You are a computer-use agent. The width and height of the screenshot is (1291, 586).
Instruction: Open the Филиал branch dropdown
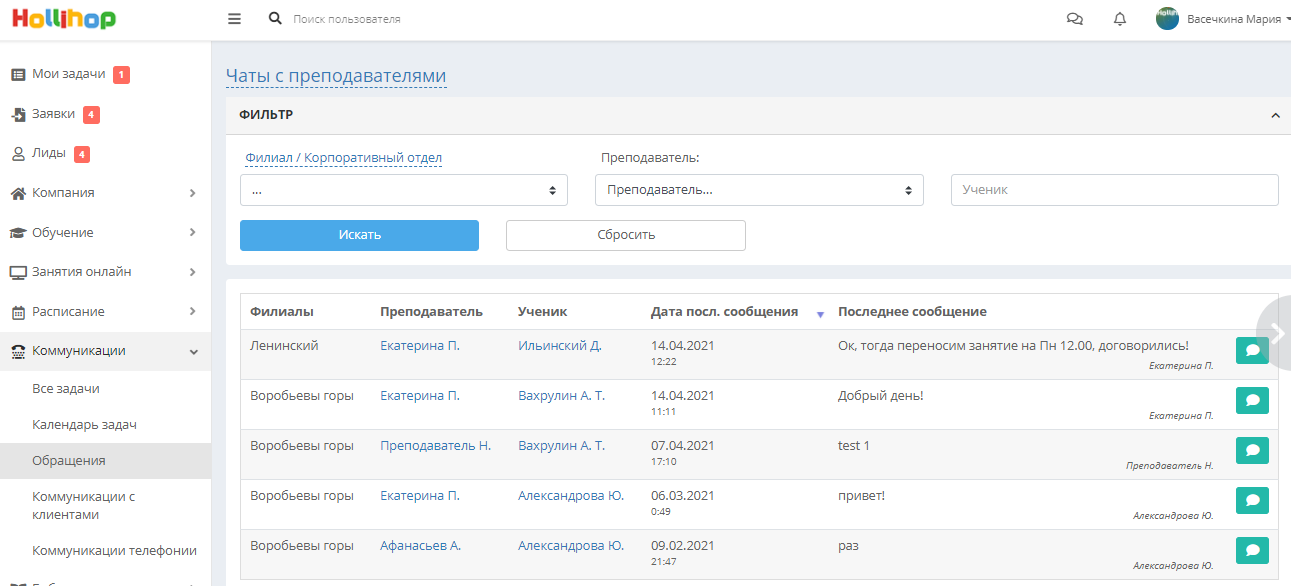pyautogui.click(x=404, y=190)
